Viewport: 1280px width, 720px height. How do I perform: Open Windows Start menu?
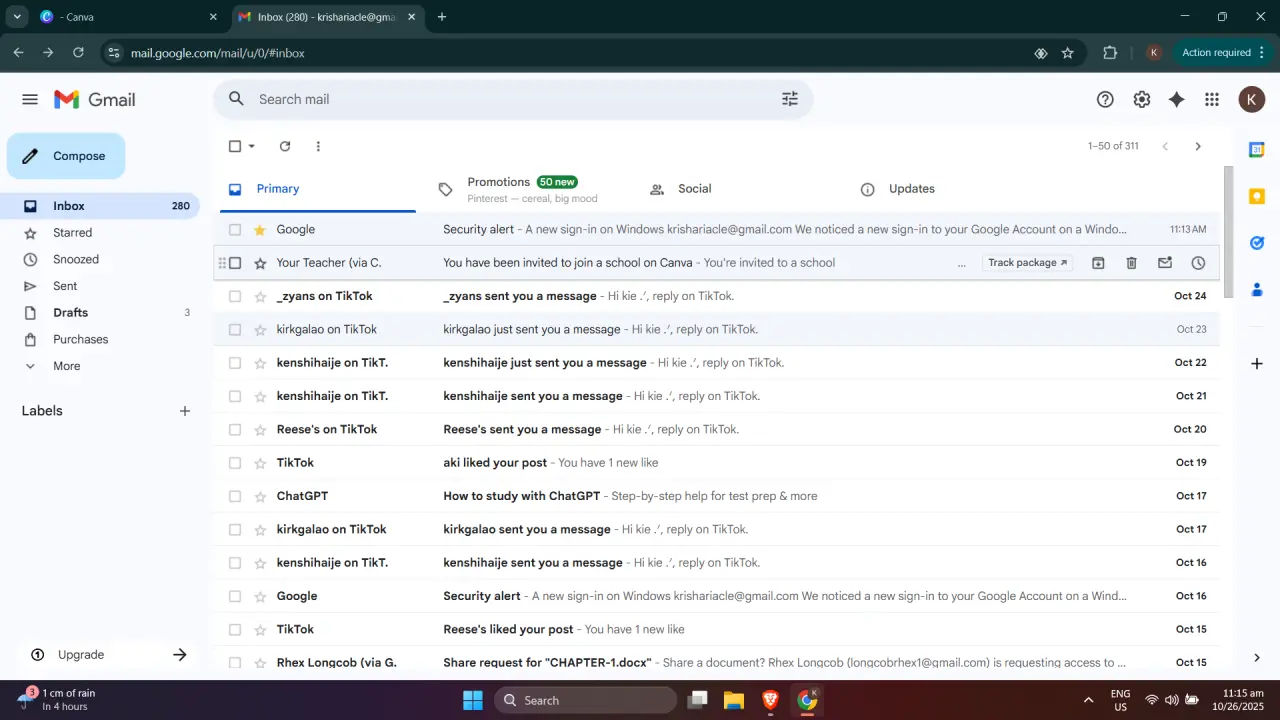(473, 700)
